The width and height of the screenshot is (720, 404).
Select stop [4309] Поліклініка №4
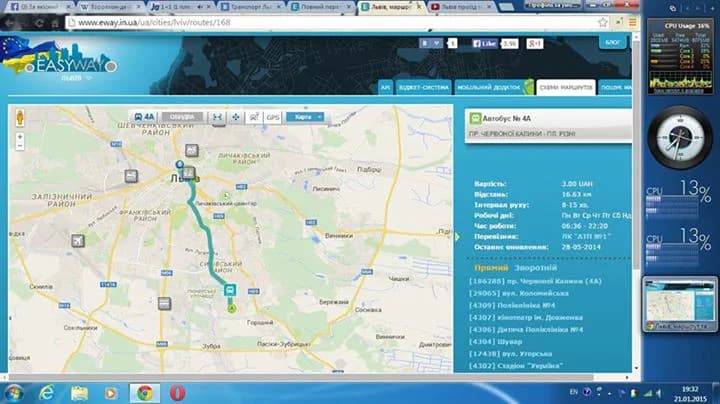(x=512, y=305)
